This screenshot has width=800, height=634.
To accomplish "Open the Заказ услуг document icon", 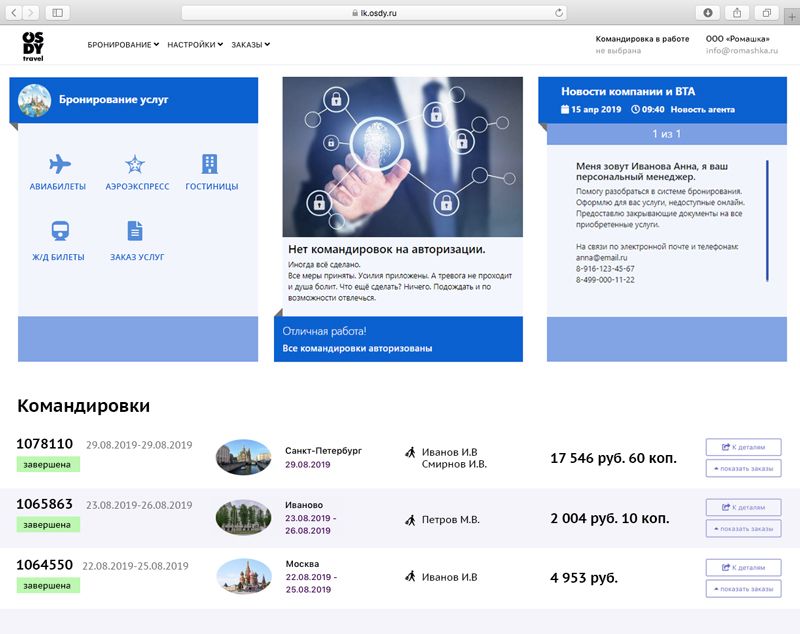I will point(135,232).
